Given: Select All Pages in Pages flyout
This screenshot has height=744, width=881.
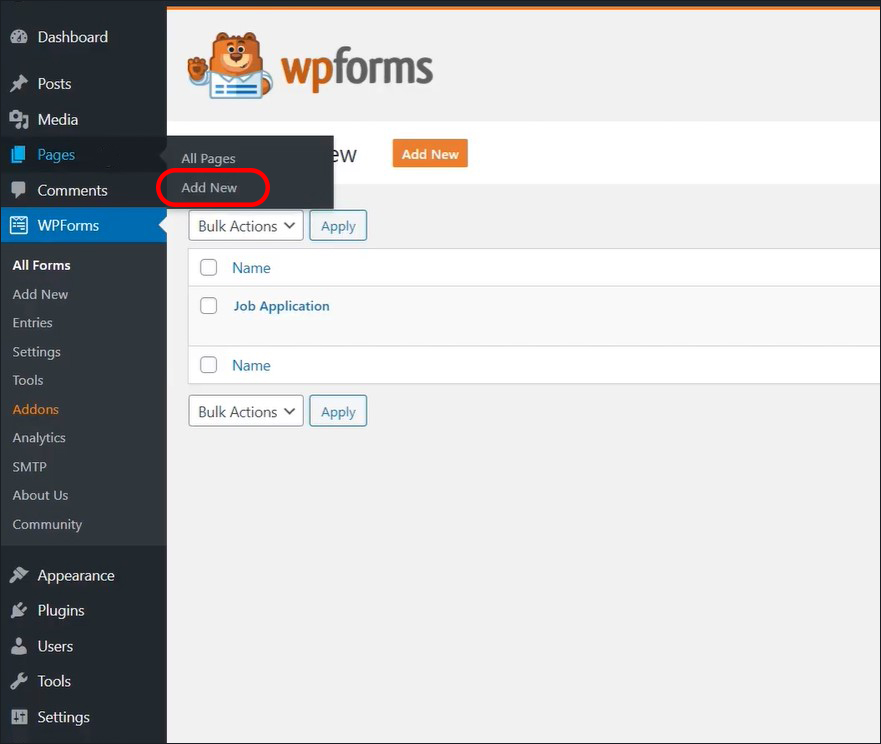Looking at the screenshot, I should [x=208, y=158].
